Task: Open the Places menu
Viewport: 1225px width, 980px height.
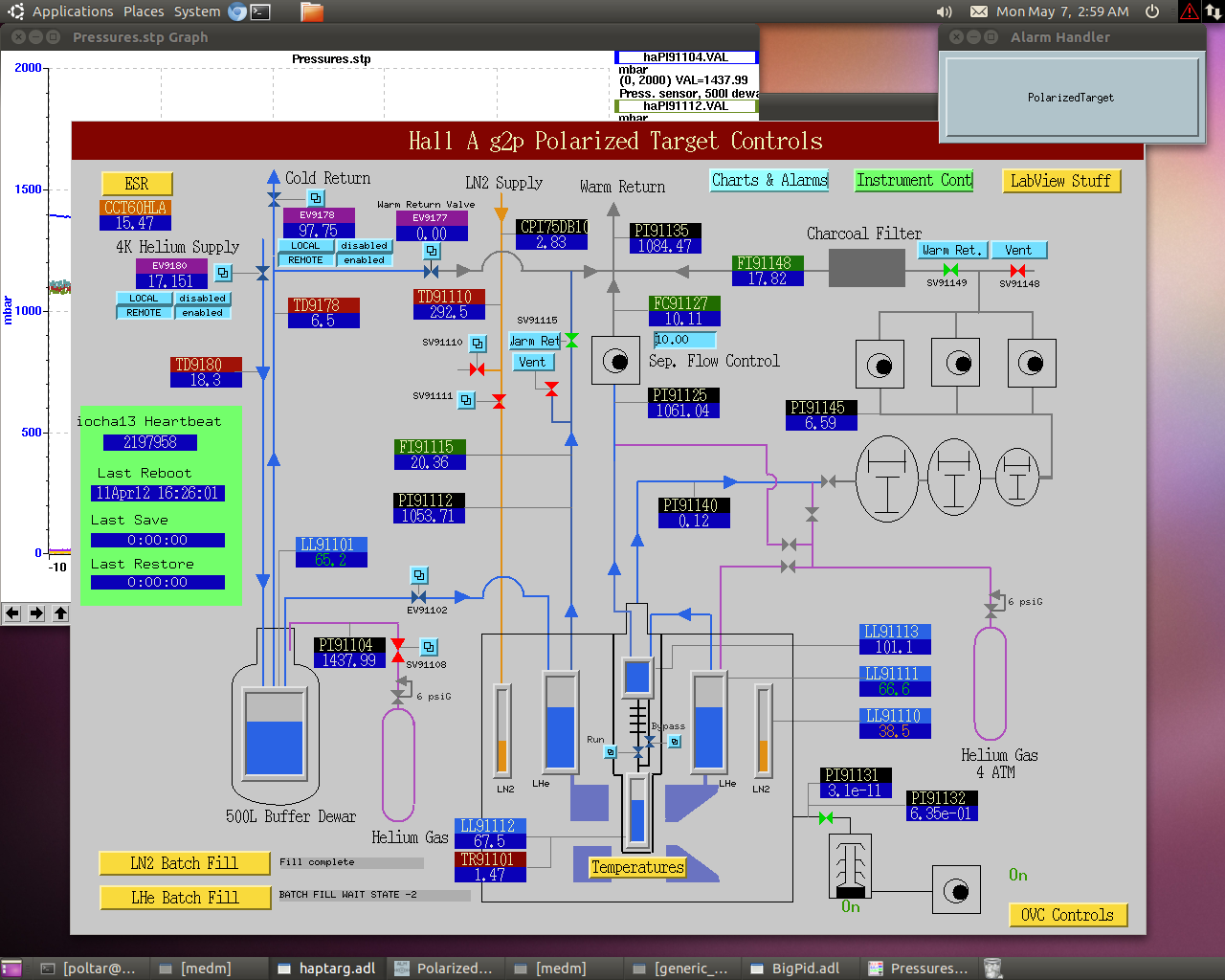Action: pos(144,11)
